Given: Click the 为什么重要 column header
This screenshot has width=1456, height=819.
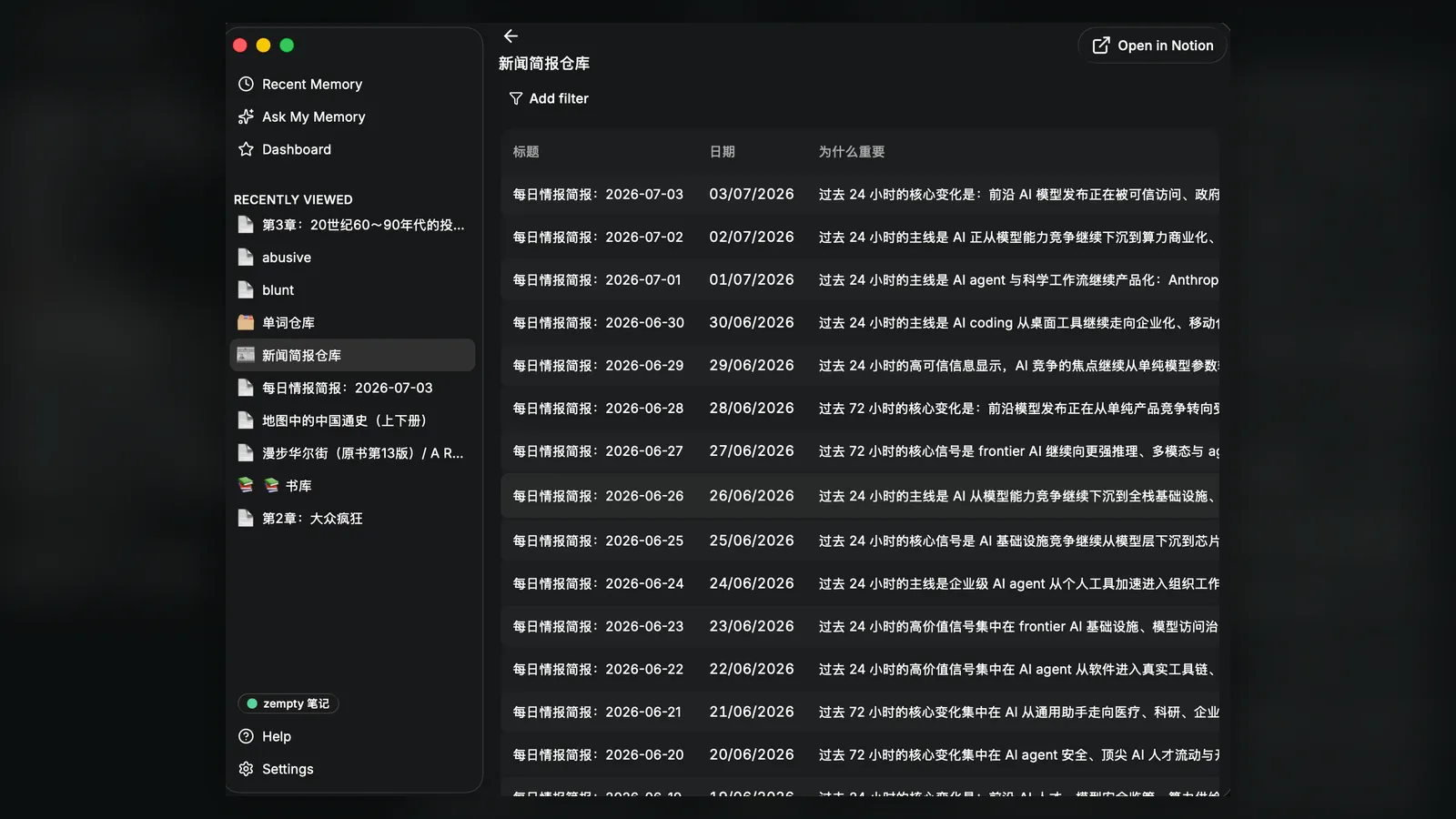Looking at the screenshot, I should coord(852,152).
